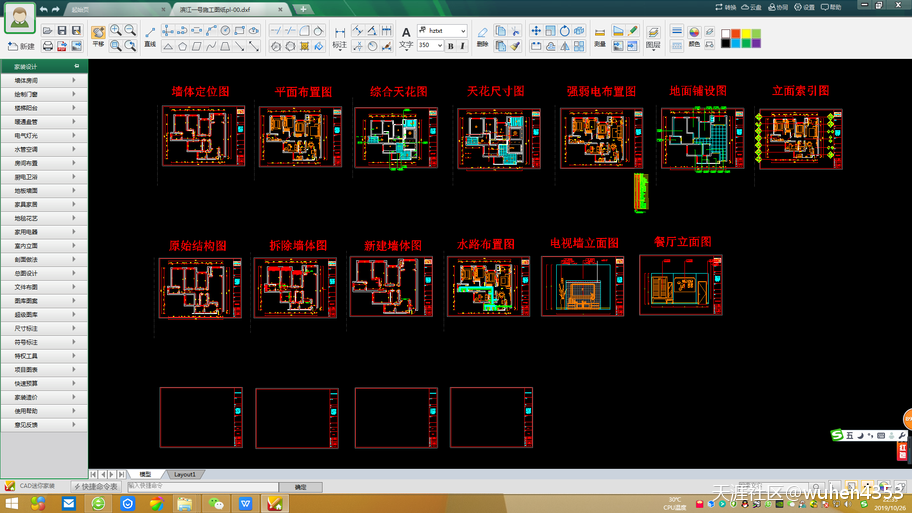The image size is (912, 513).
Task: Click the command input field
Action: coord(200,487)
